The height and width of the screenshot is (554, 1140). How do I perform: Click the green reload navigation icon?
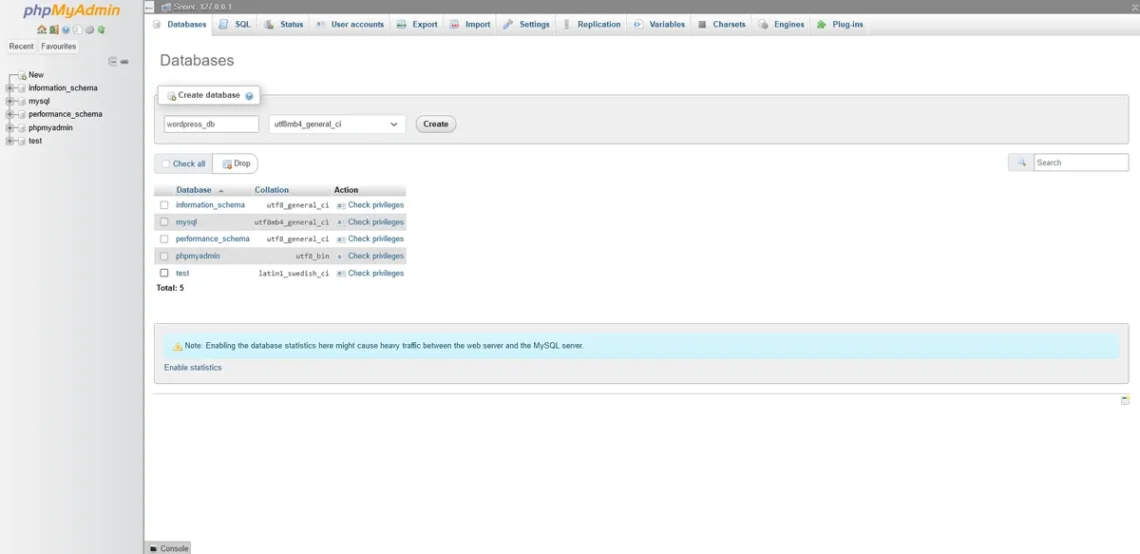[x=102, y=30]
